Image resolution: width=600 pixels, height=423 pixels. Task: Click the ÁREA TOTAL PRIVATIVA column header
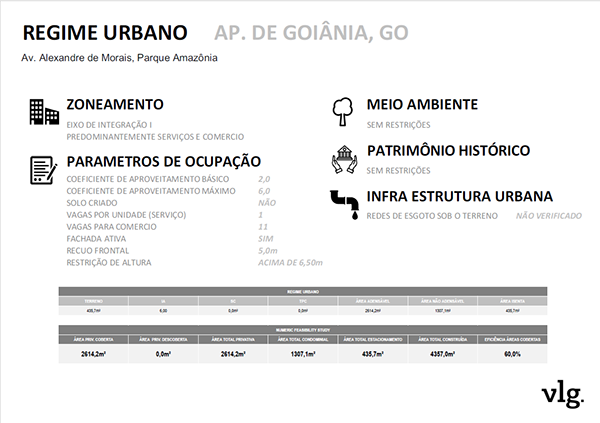[233, 340]
